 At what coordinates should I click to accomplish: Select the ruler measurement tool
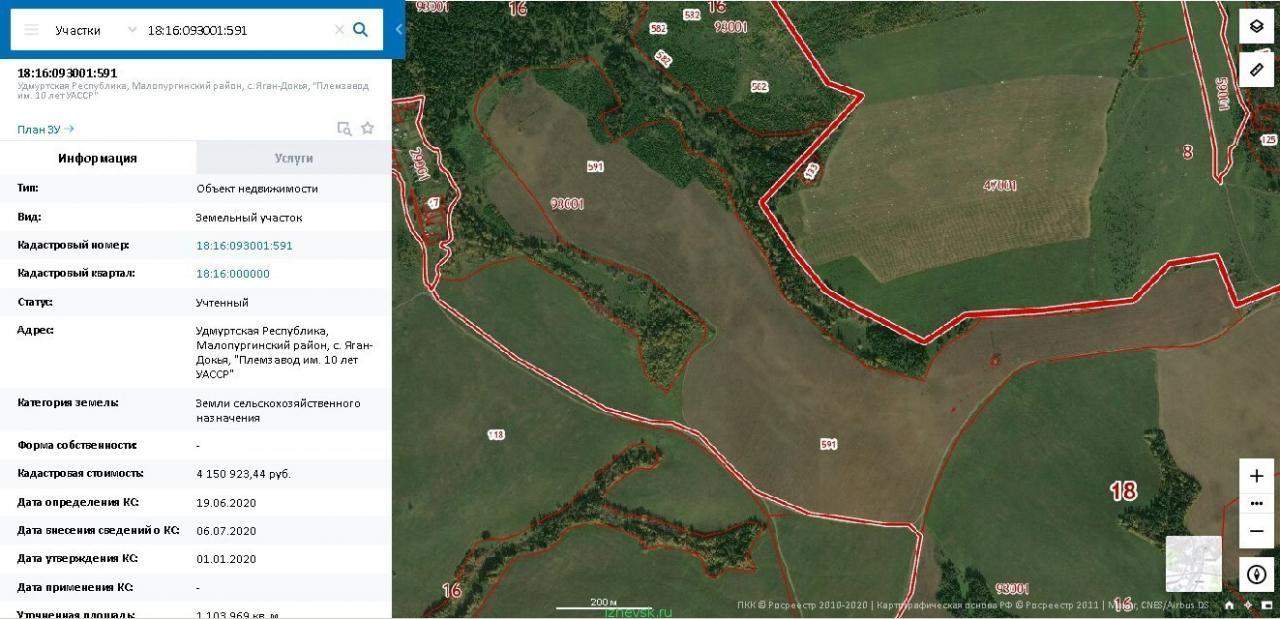pos(1256,69)
